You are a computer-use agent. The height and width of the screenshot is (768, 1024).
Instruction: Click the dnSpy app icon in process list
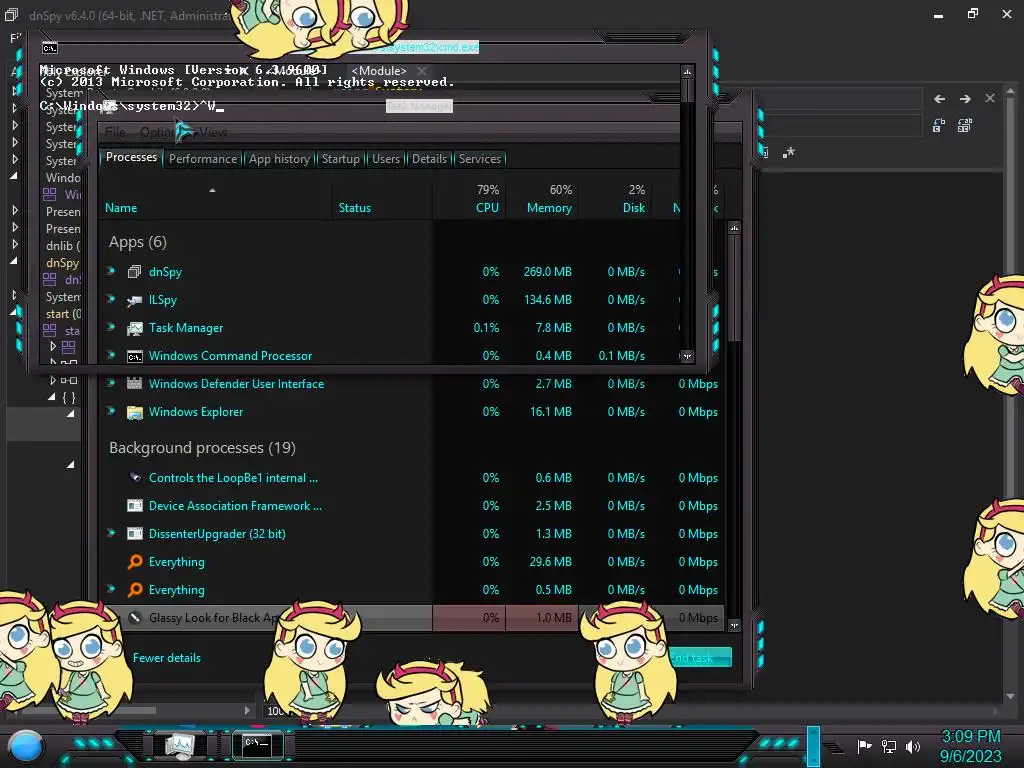135,272
